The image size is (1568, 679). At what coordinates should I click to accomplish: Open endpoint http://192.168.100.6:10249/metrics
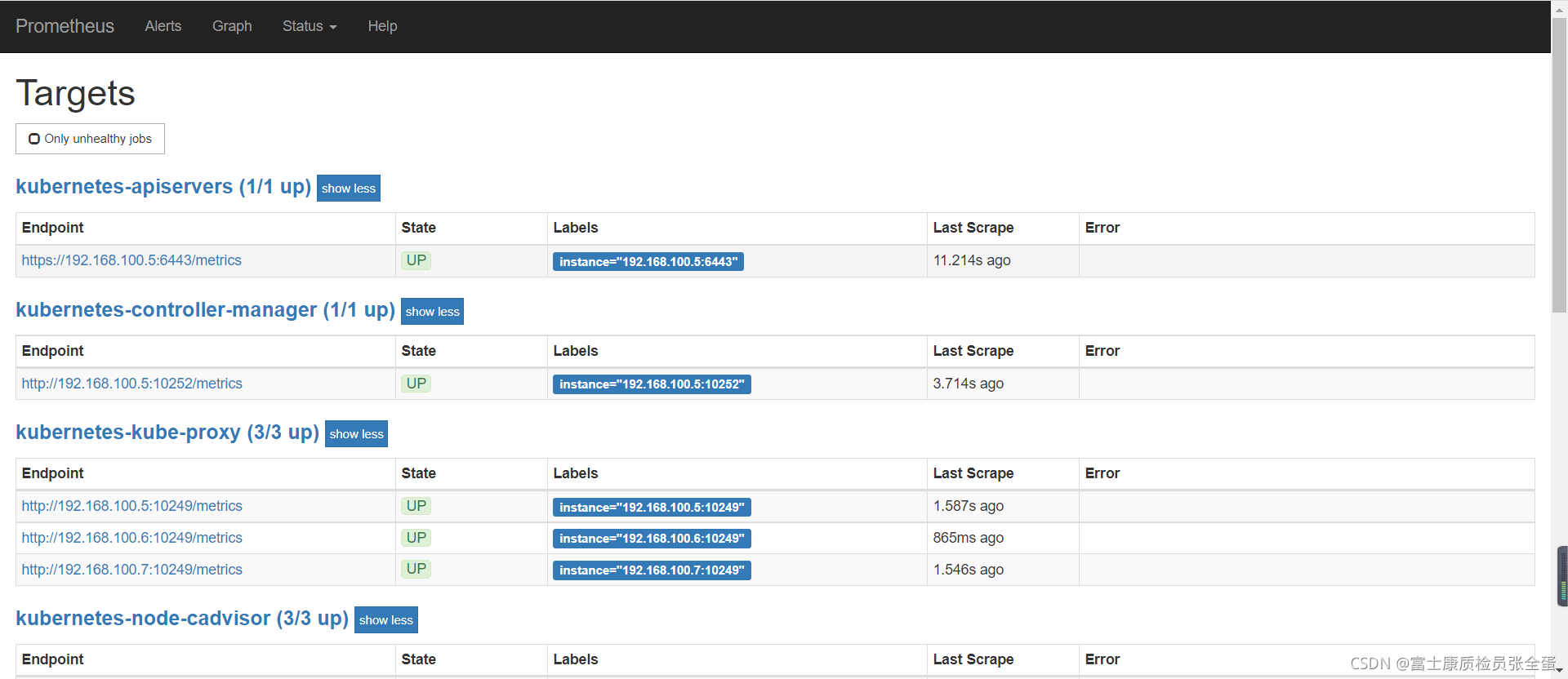tap(132, 538)
